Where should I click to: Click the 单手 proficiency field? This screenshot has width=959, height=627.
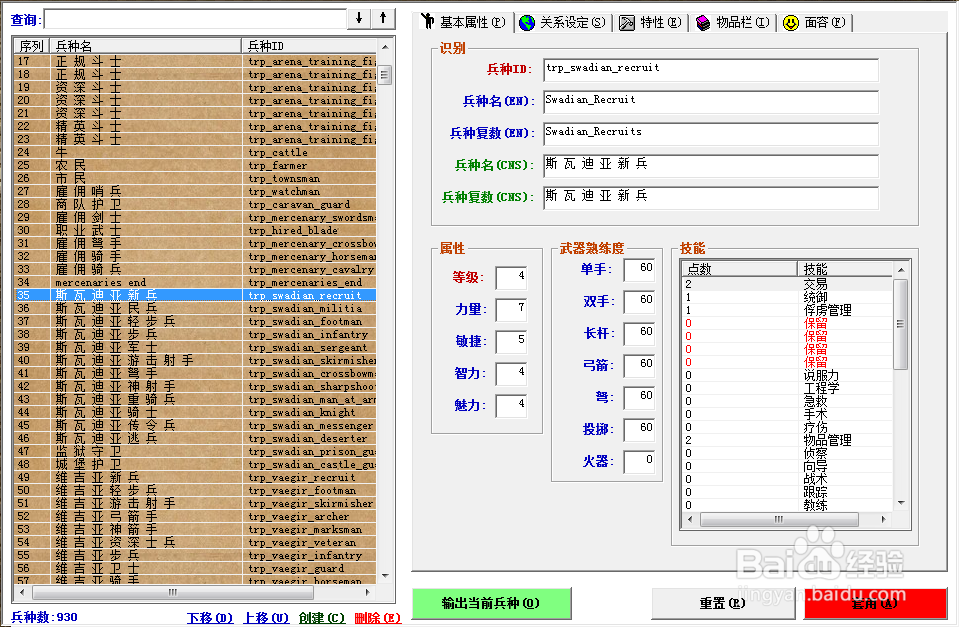pos(639,270)
